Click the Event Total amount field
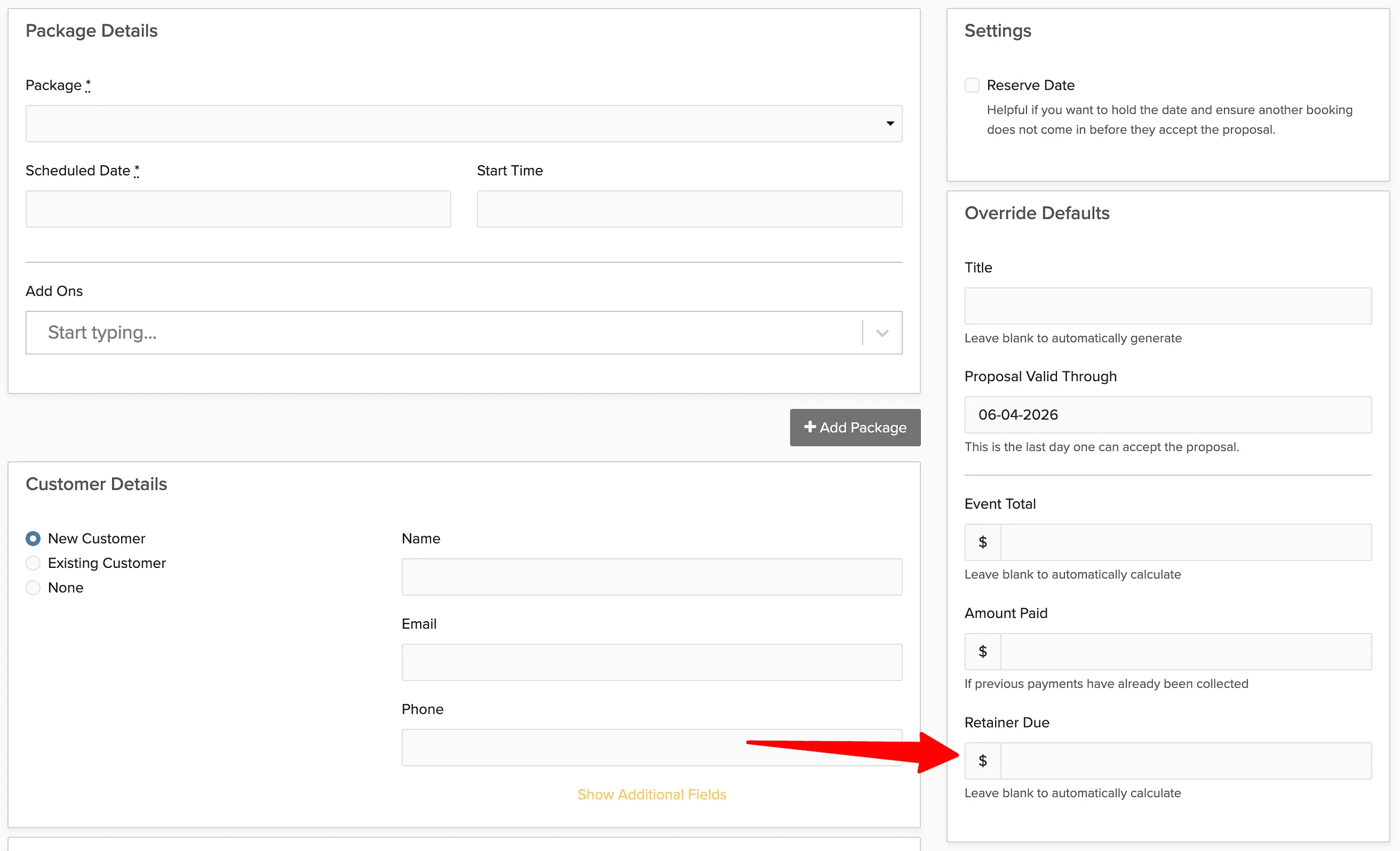 1186,543
